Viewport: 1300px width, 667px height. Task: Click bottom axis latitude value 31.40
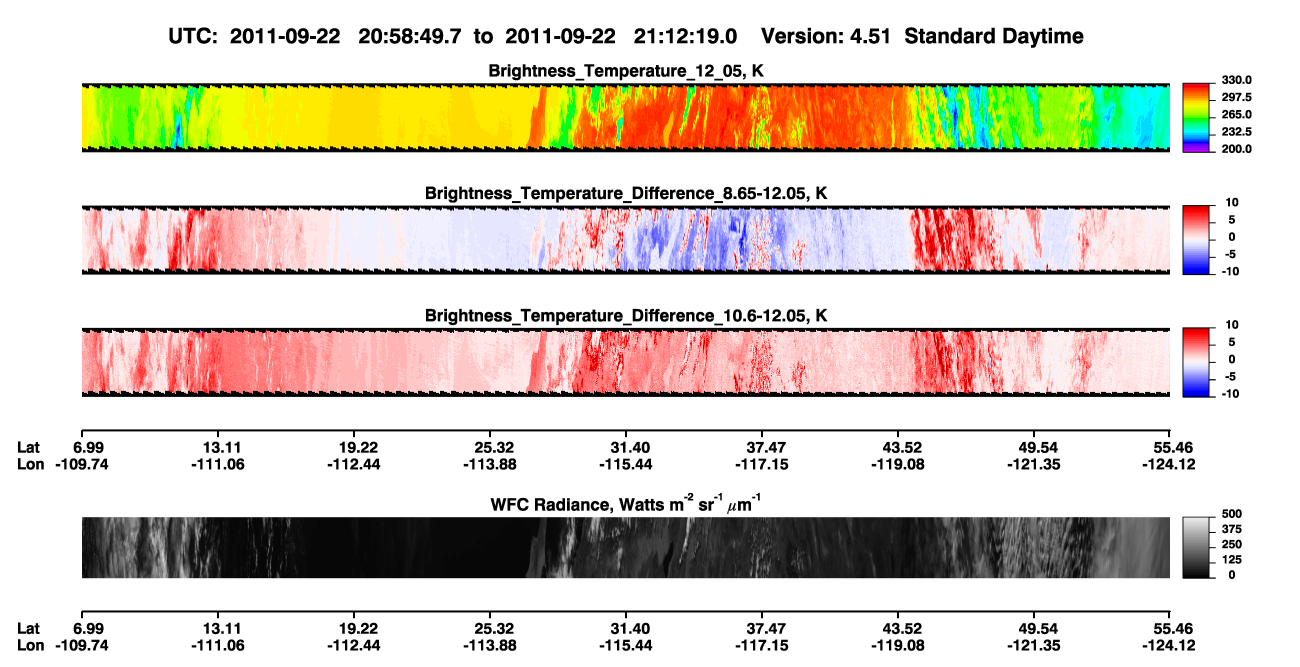(631, 628)
